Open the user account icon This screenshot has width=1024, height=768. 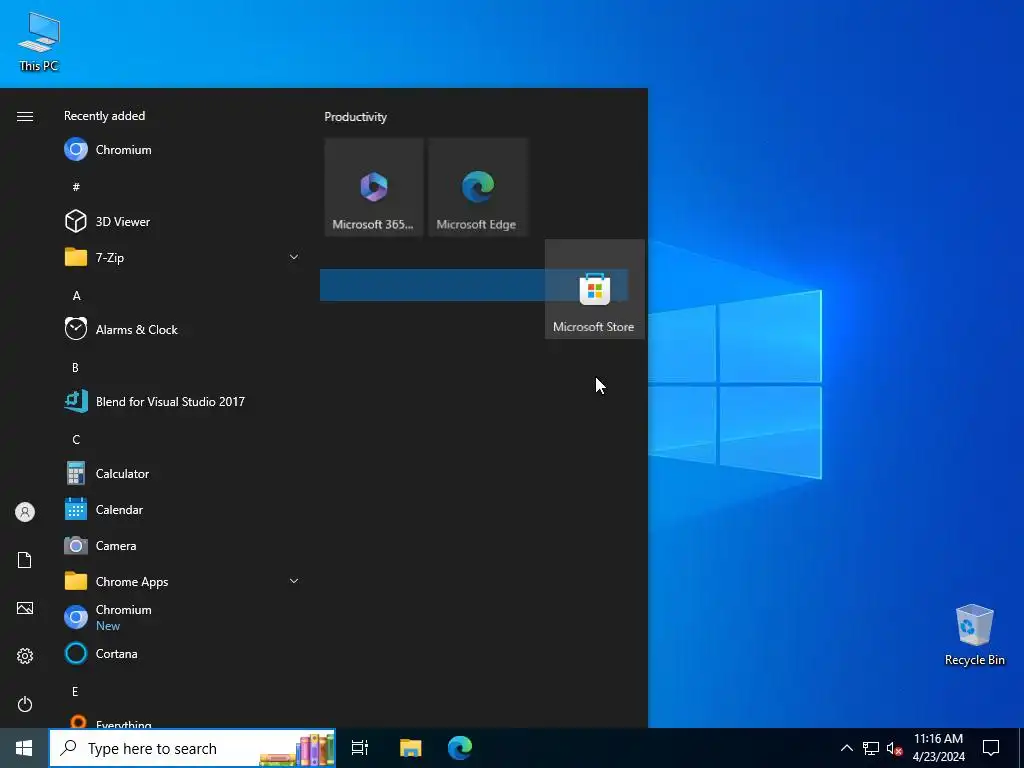coord(25,512)
